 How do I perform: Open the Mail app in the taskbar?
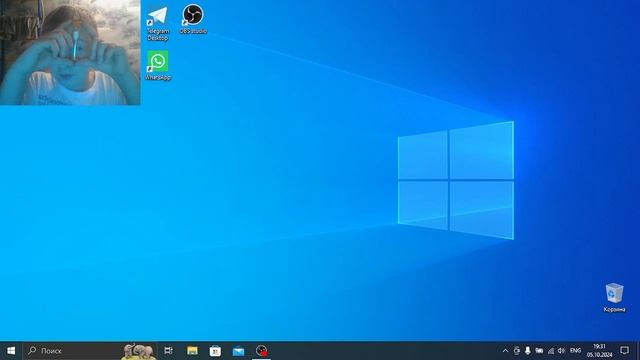(x=238, y=351)
